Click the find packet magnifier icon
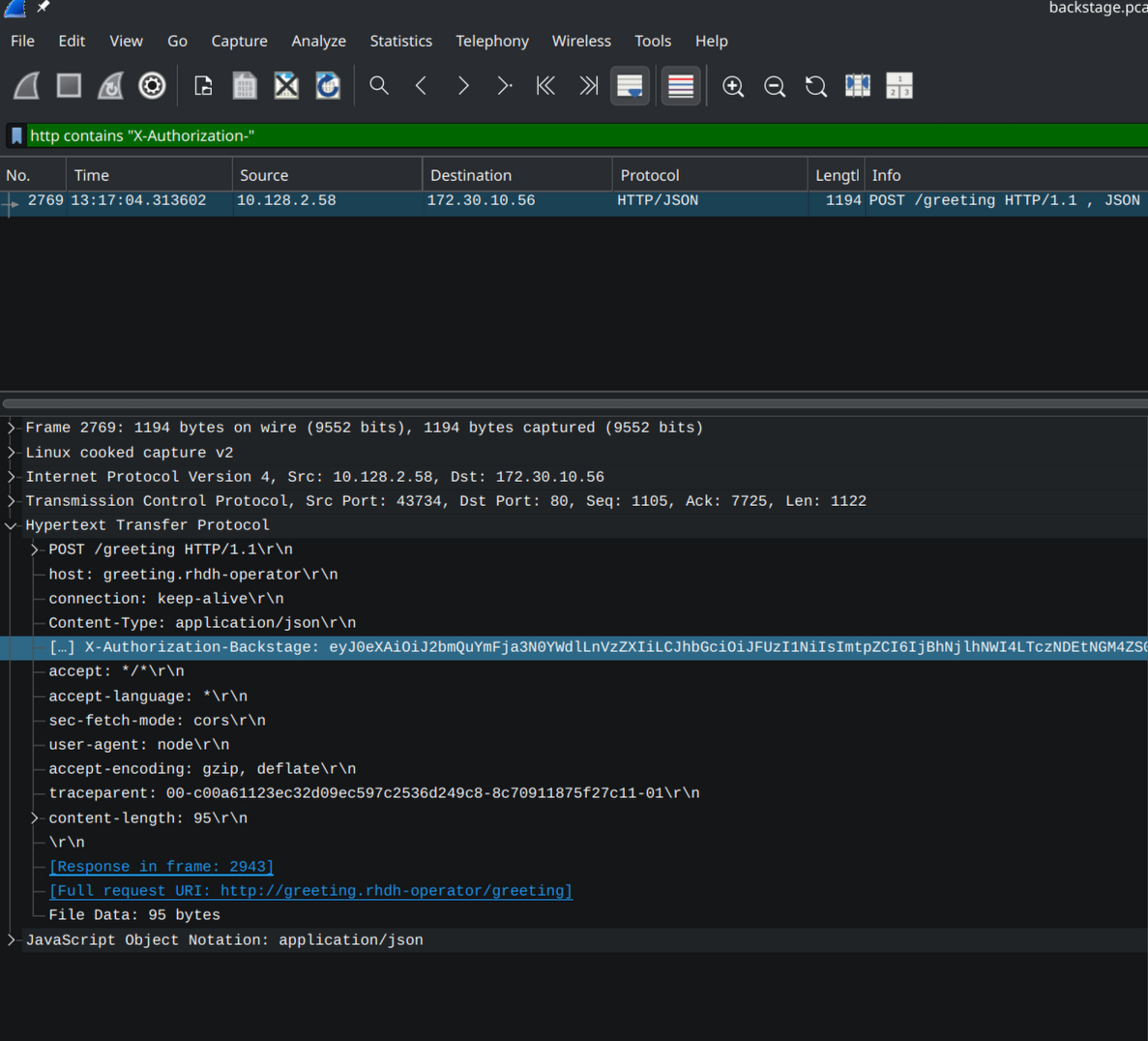 click(x=379, y=86)
